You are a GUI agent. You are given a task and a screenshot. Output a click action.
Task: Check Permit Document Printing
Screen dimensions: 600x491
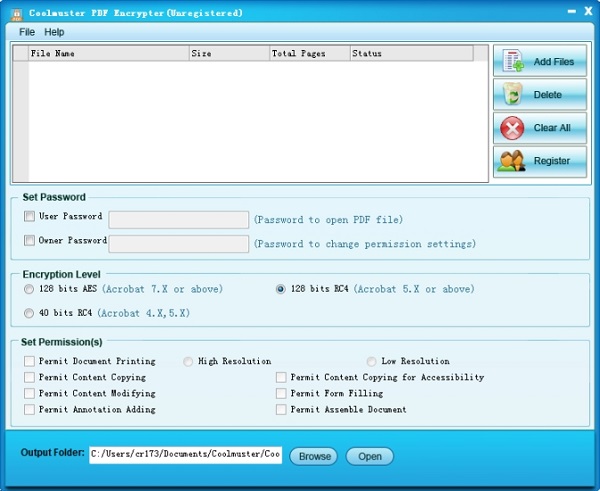pyautogui.click(x=30, y=361)
